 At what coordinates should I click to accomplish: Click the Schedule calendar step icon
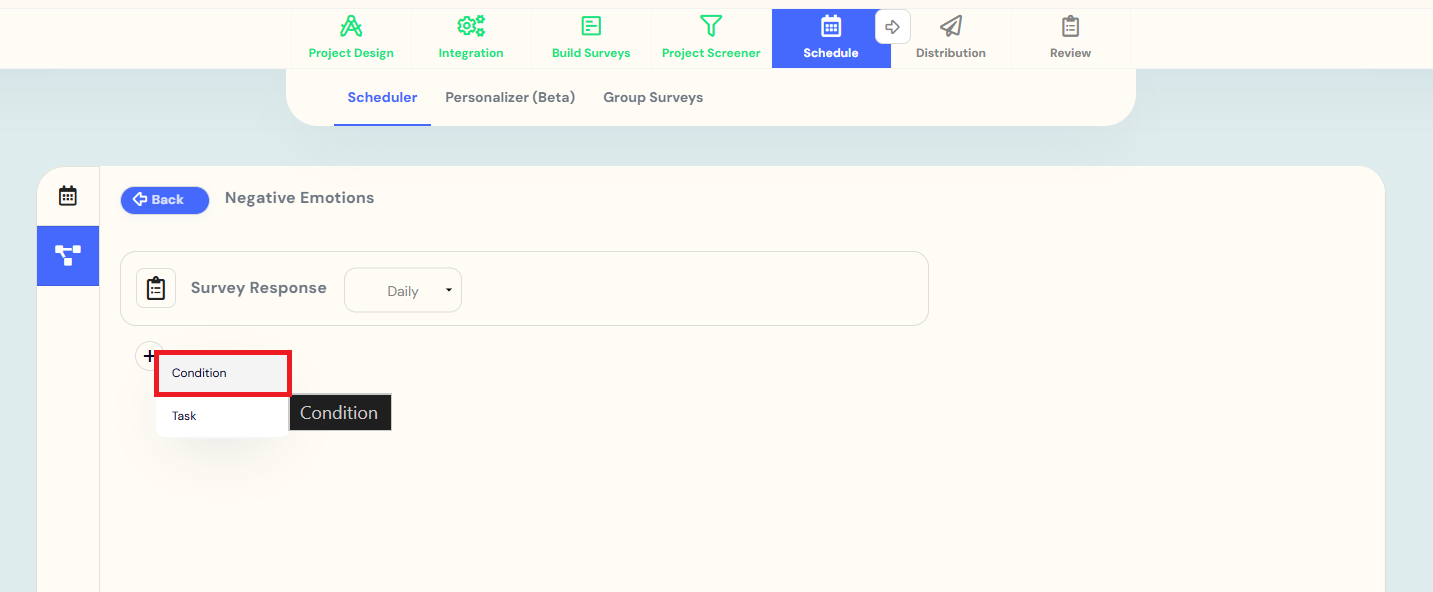click(830, 27)
